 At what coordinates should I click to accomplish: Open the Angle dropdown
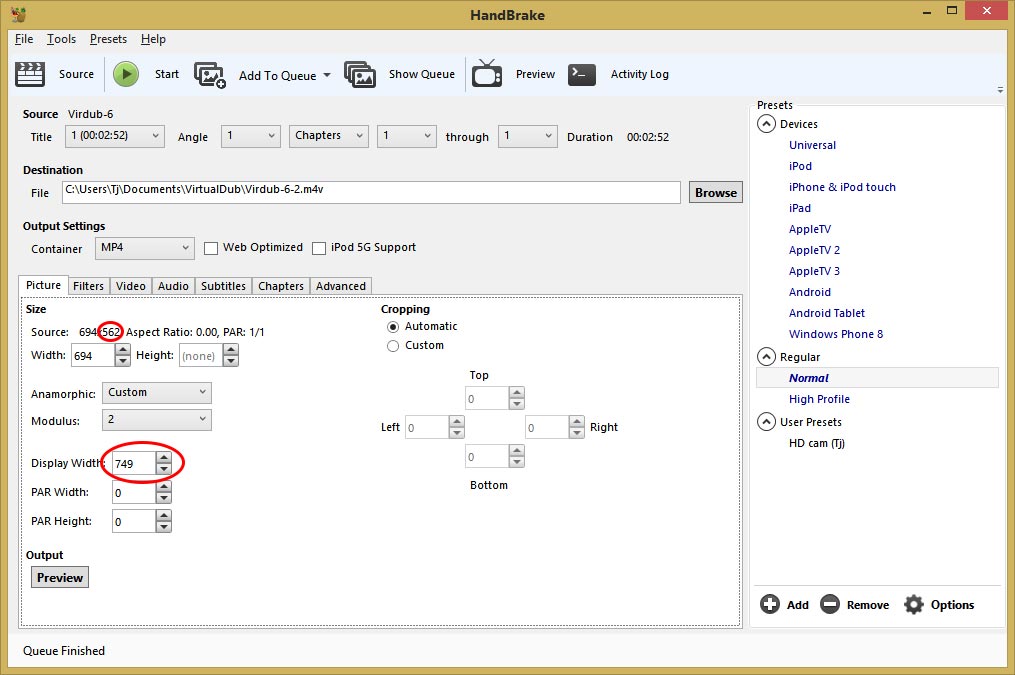tap(251, 136)
